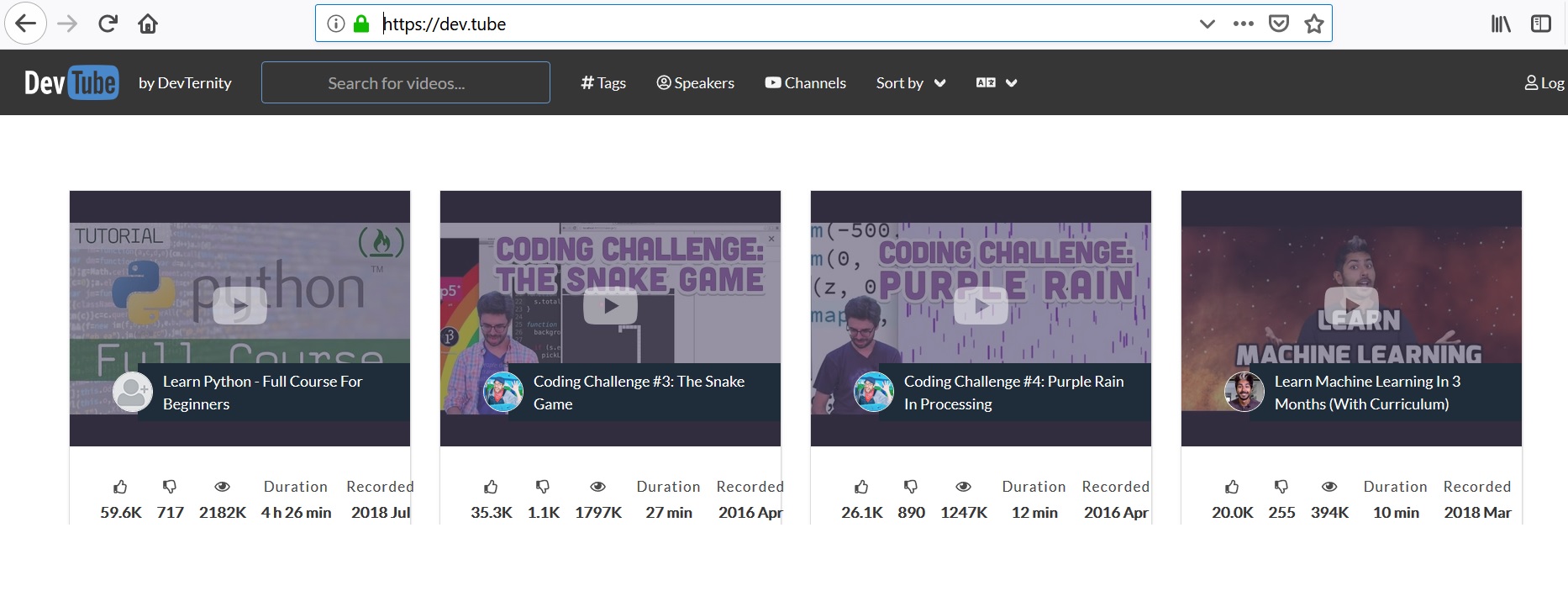
Task: Click the Search for videos field
Action: [x=405, y=82]
